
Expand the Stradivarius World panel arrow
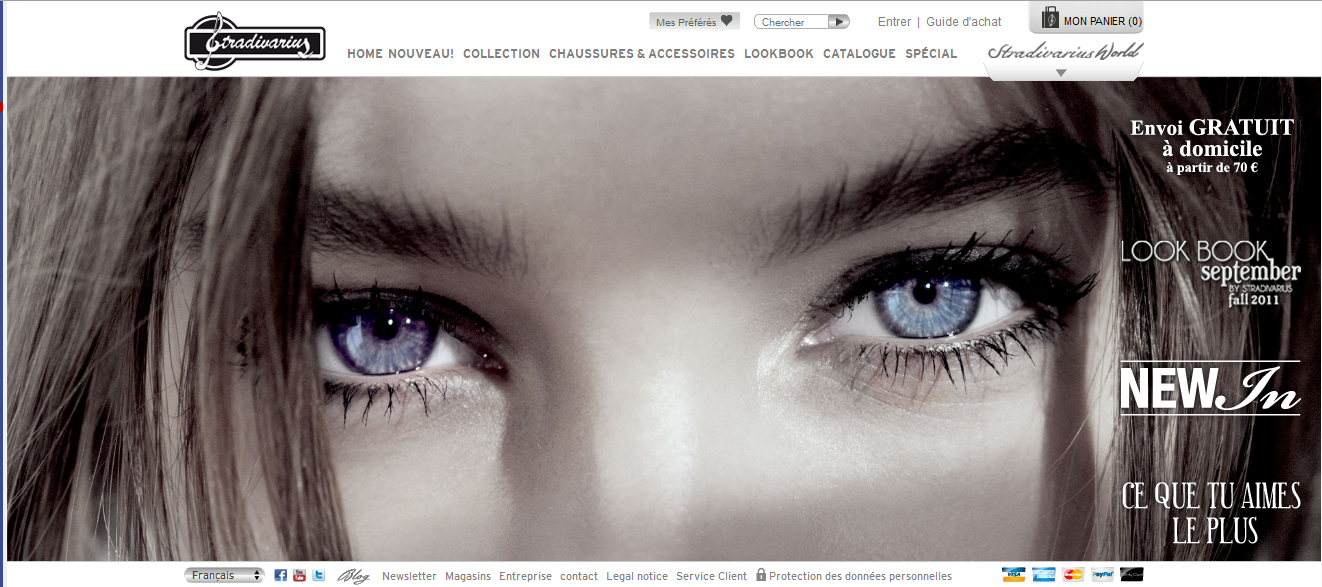[1061, 73]
